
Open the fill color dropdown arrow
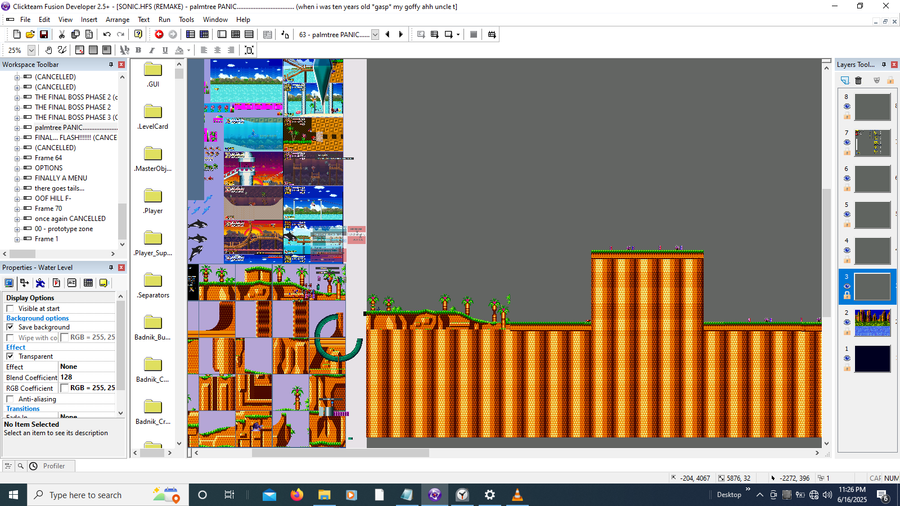188,50
